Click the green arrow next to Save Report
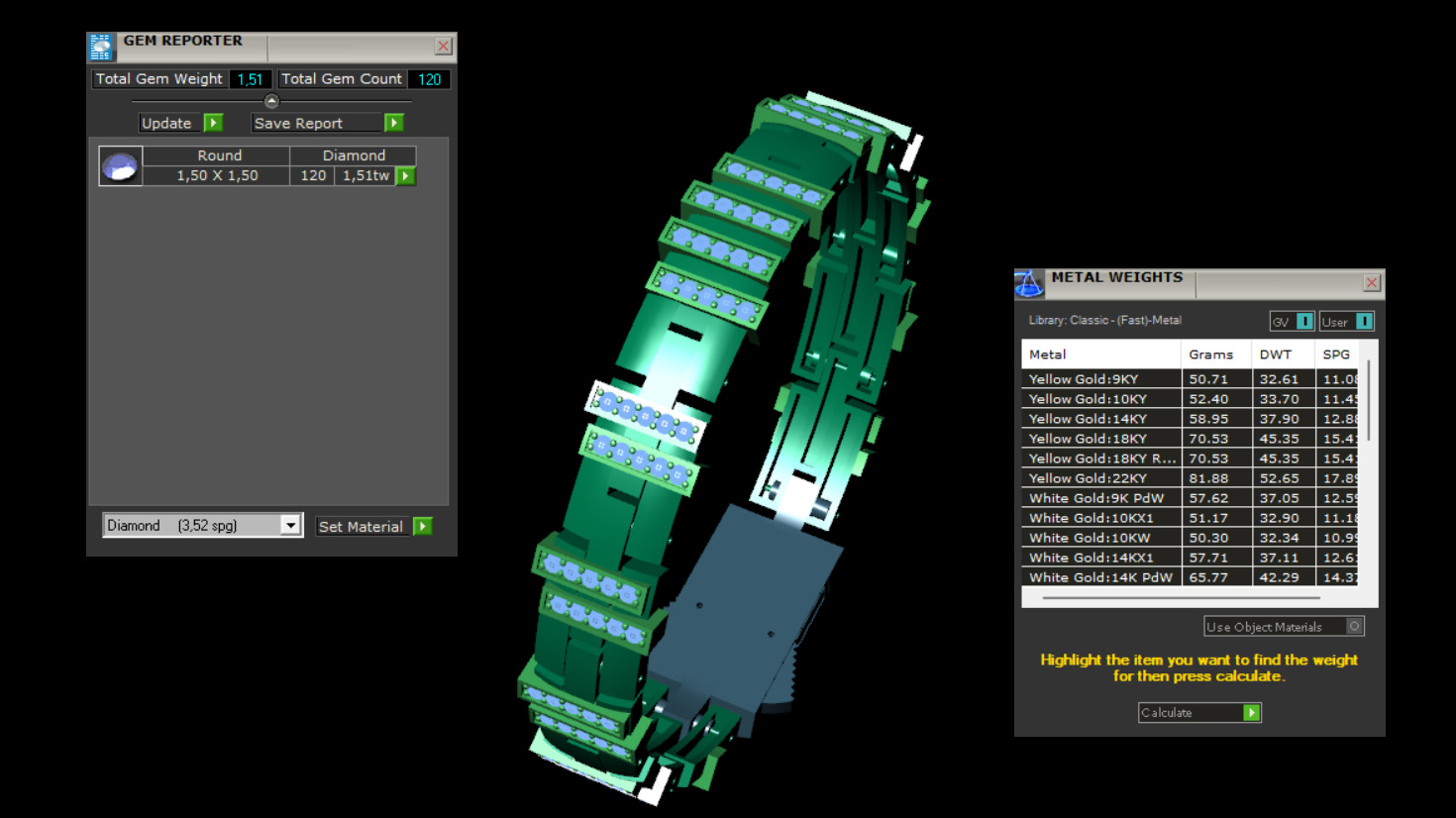This screenshot has height=818, width=1456. click(x=394, y=123)
